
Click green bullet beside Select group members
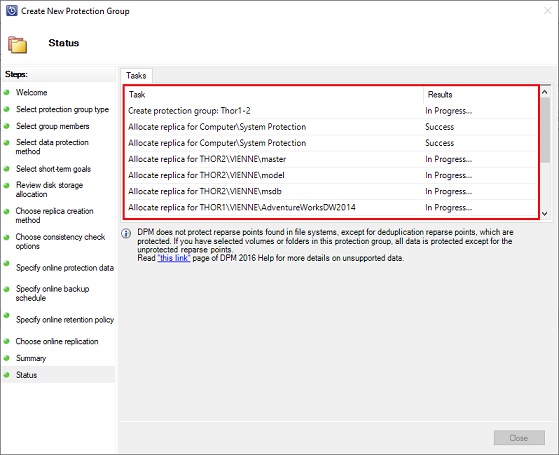click(x=6, y=126)
